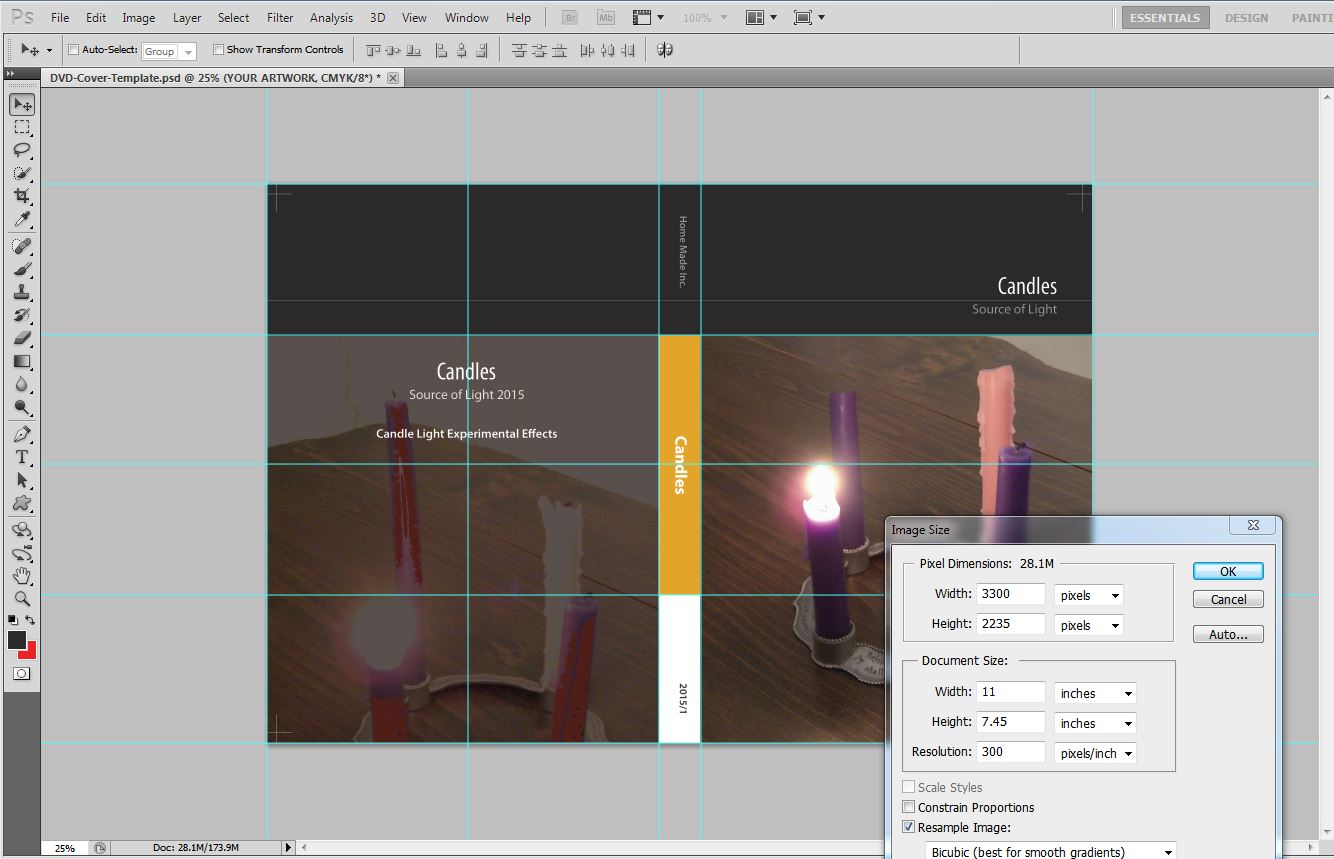Image resolution: width=1334 pixels, height=859 pixels.
Task: Open the View Extras dropdown
Action: [x=648, y=18]
